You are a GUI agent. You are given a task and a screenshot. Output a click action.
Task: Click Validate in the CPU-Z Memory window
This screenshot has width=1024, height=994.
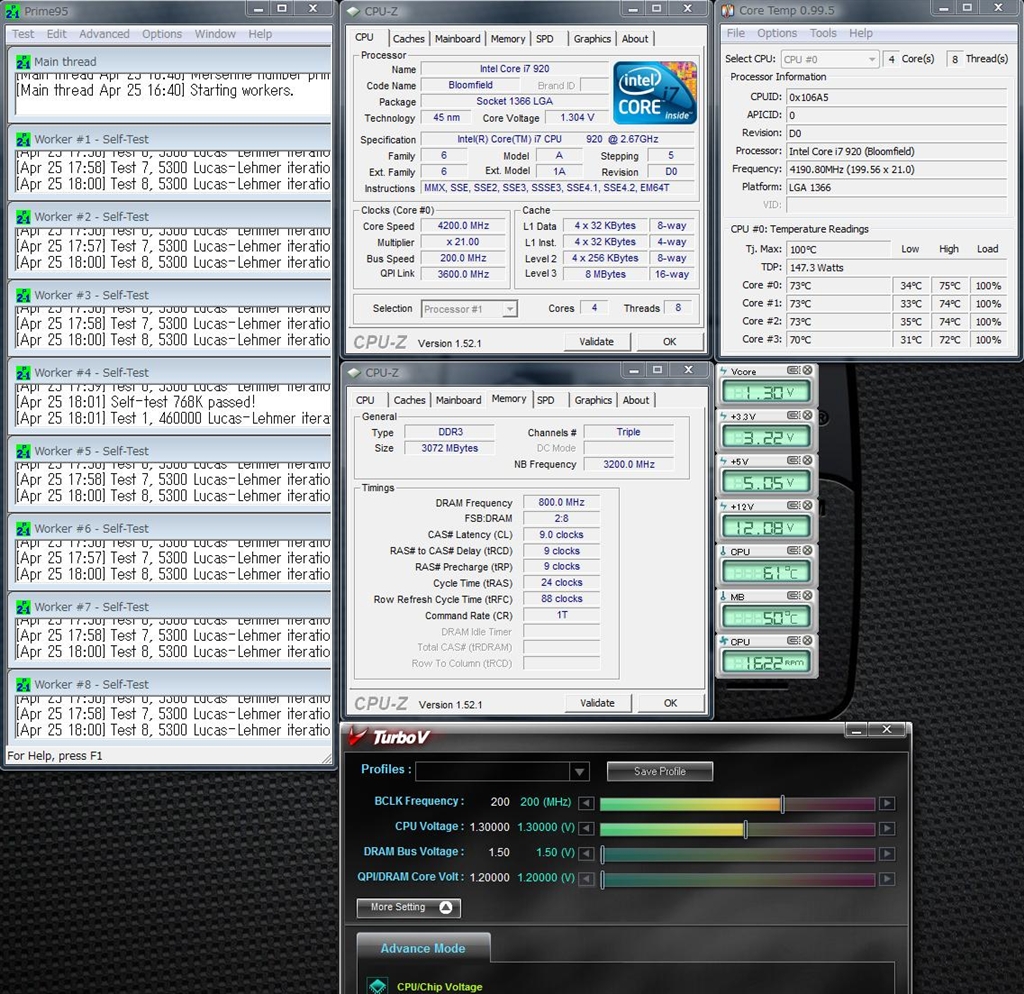point(597,703)
